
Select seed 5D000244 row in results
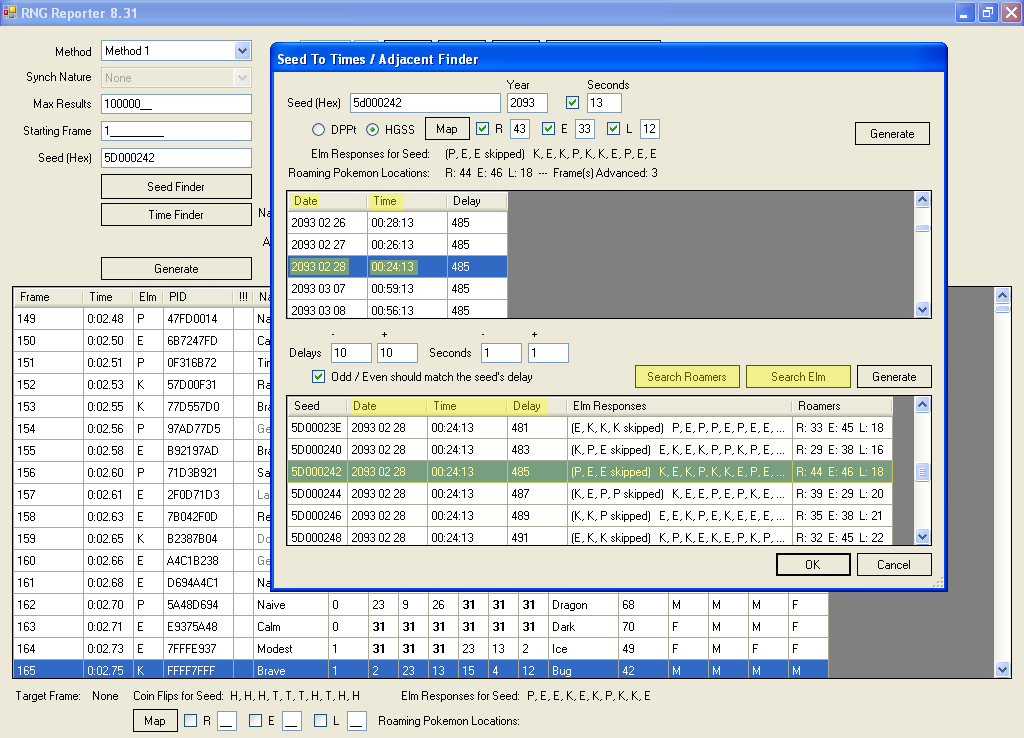pos(317,494)
